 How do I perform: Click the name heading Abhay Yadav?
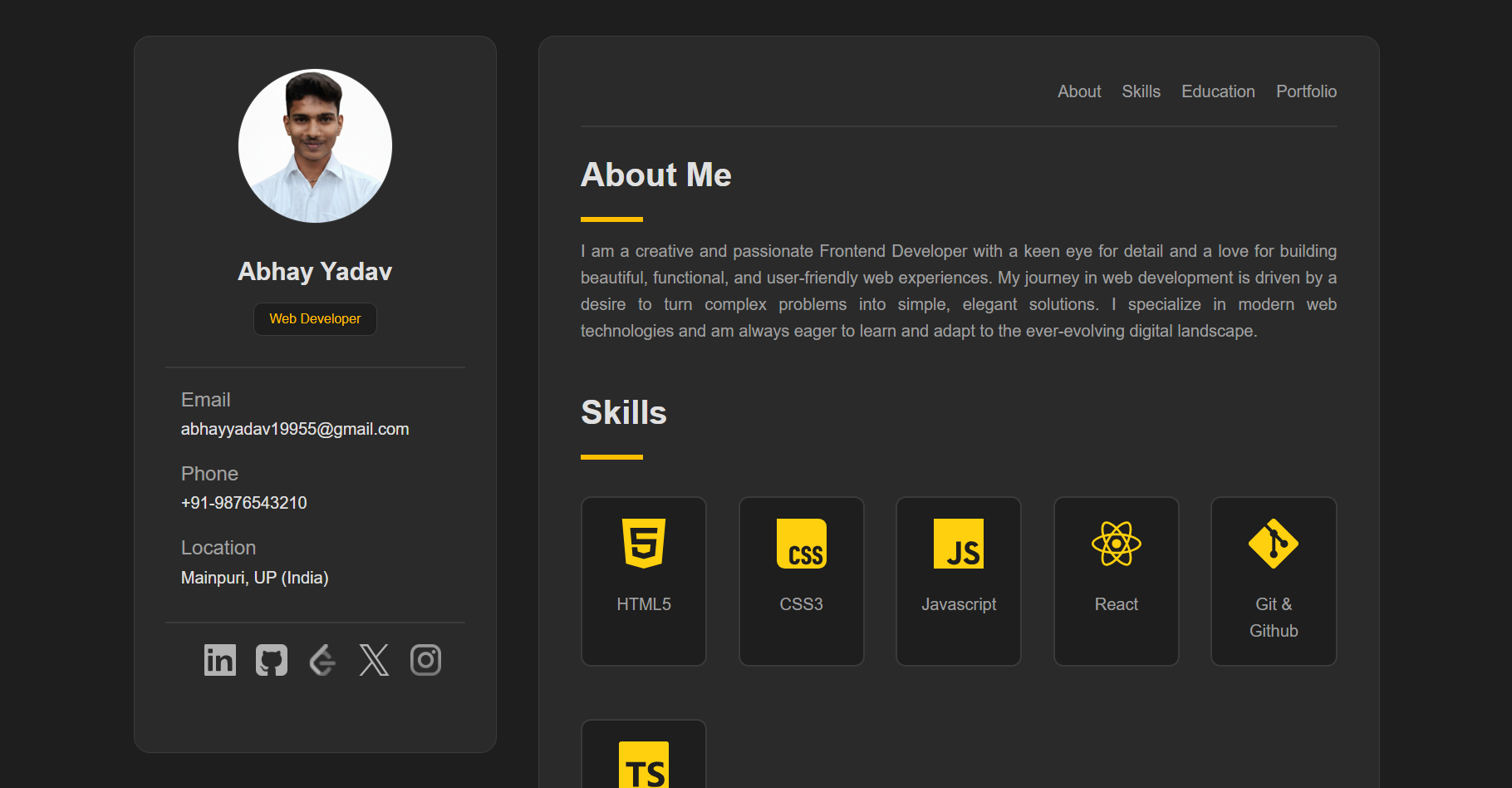[x=315, y=272]
